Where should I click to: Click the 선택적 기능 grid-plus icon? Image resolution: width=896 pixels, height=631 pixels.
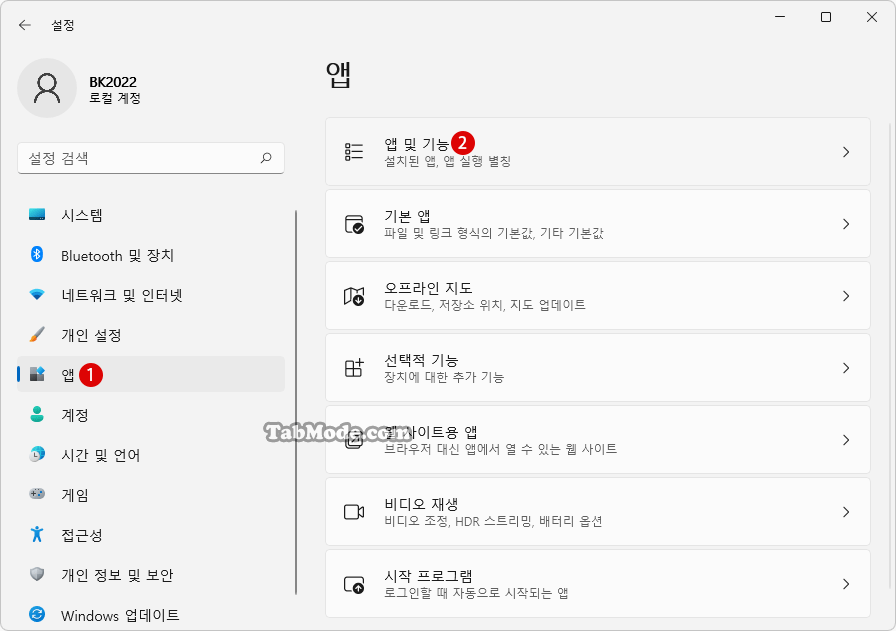point(354,368)
